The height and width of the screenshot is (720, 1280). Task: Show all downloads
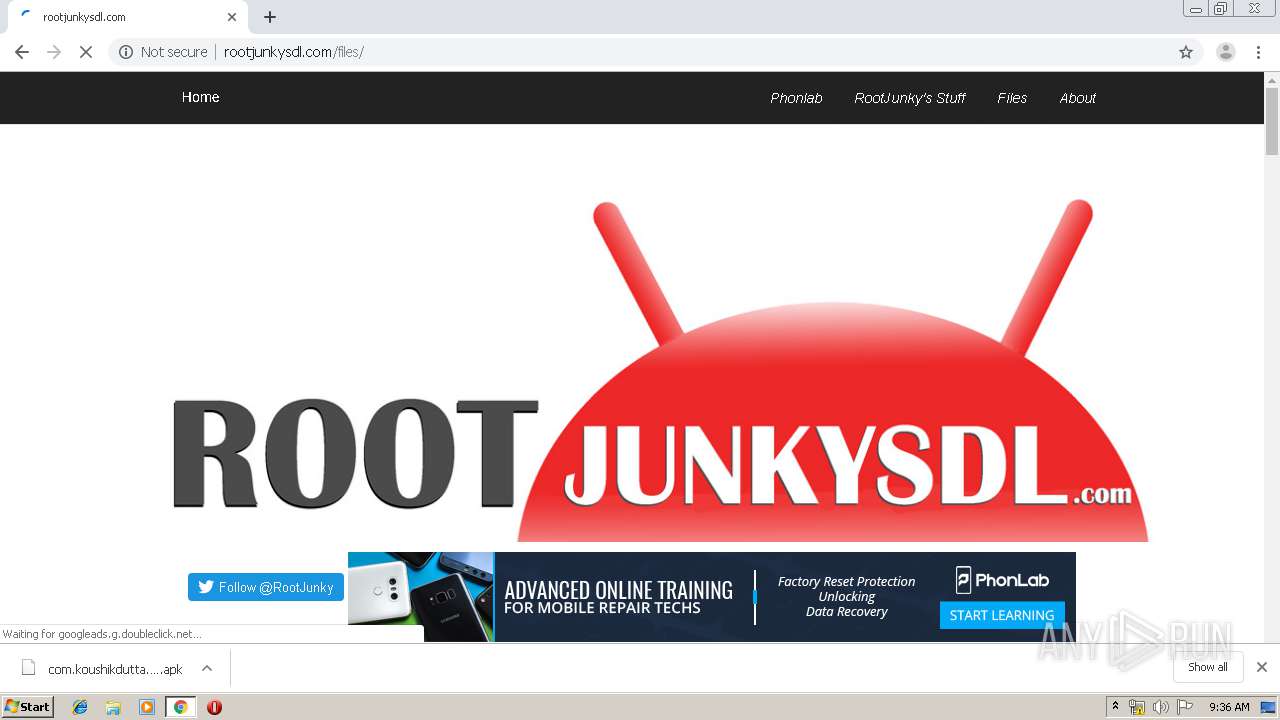pos(1208,667)
